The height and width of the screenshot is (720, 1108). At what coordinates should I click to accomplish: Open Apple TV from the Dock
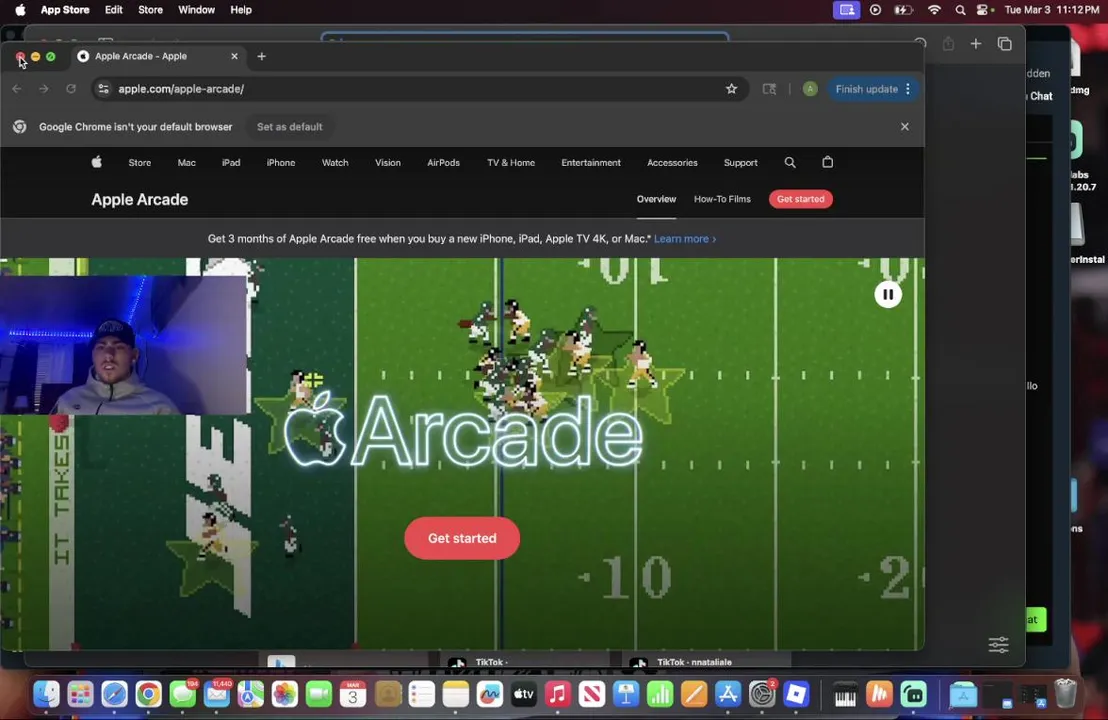(x=524, y=695)
